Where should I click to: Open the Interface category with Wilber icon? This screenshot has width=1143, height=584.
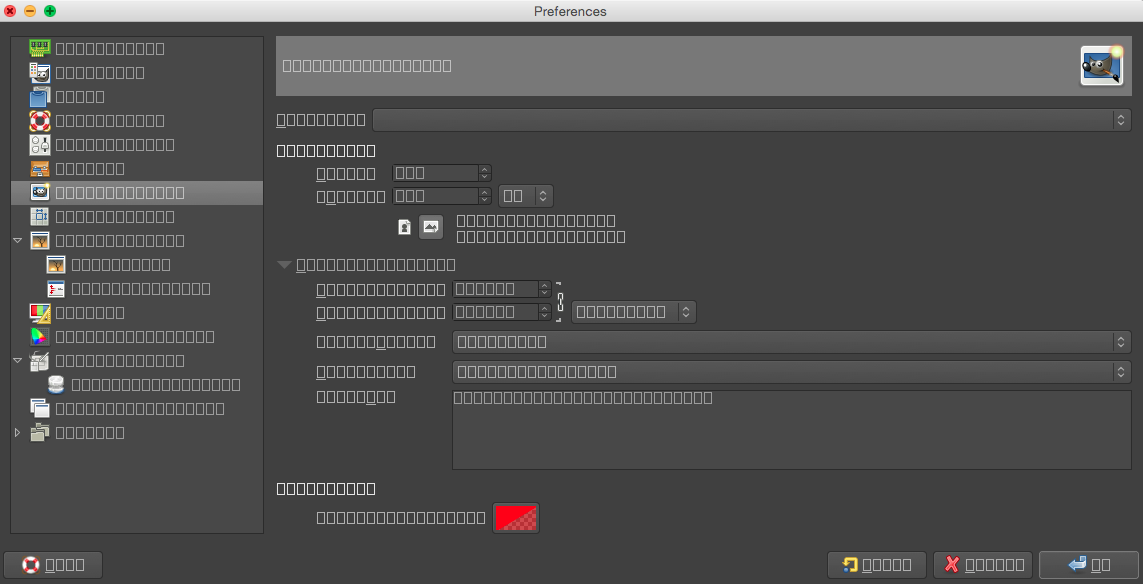137,72
